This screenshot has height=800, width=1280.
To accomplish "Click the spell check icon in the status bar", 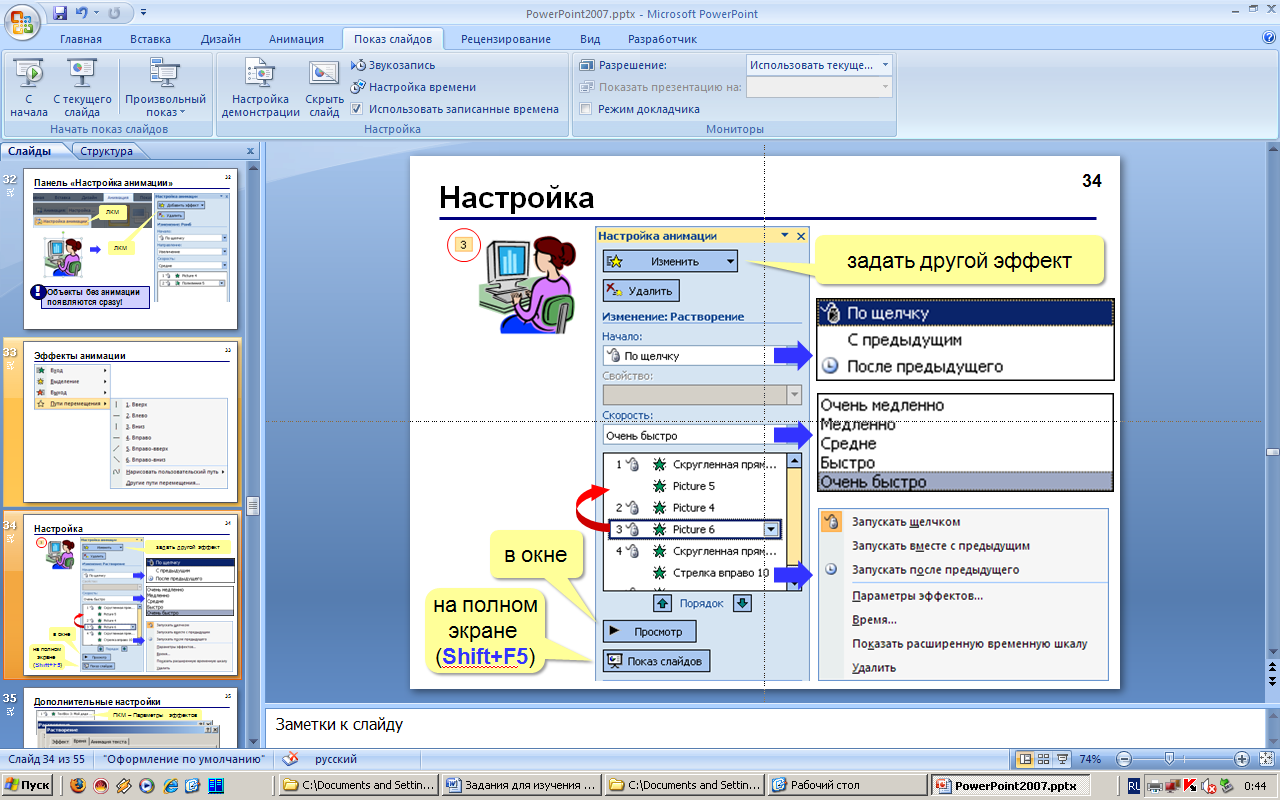I will [290, 759].
